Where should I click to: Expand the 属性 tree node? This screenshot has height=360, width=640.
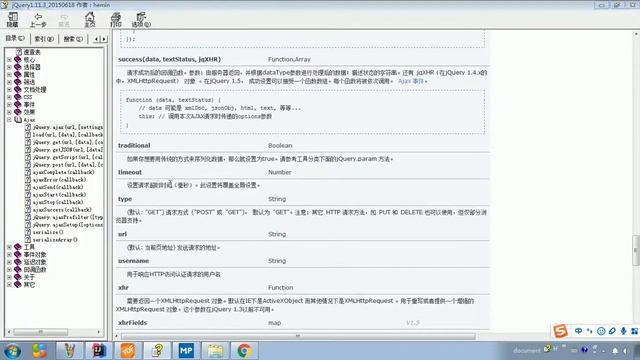click(9, 75)
